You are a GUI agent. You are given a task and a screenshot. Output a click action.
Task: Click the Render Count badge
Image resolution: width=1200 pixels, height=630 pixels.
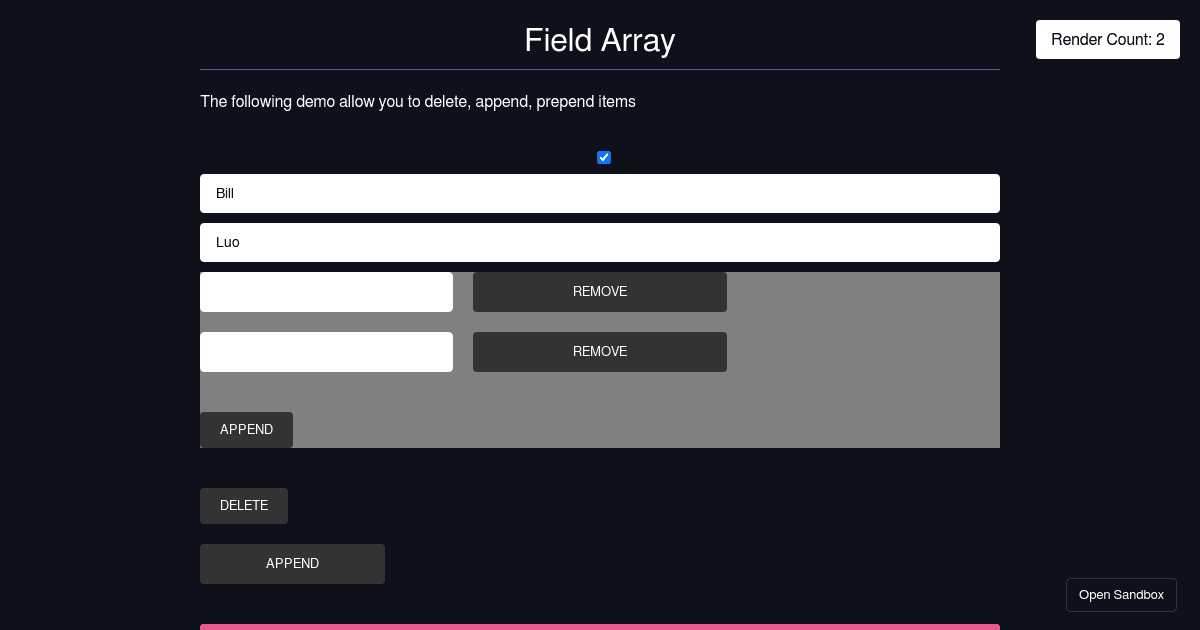1108,40
